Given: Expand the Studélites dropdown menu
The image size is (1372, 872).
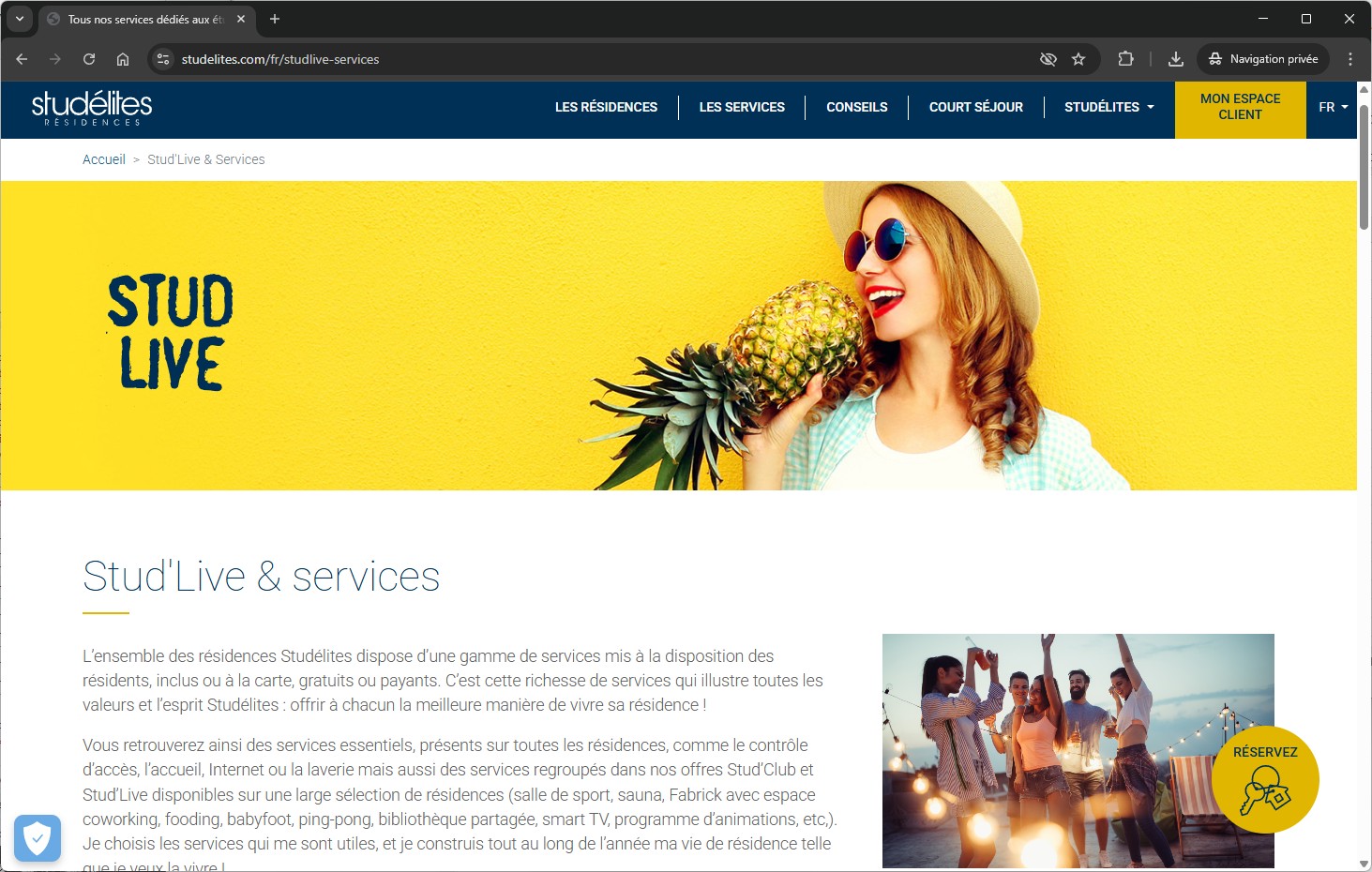Looking at the screenshot, I should pos(1108,107).
